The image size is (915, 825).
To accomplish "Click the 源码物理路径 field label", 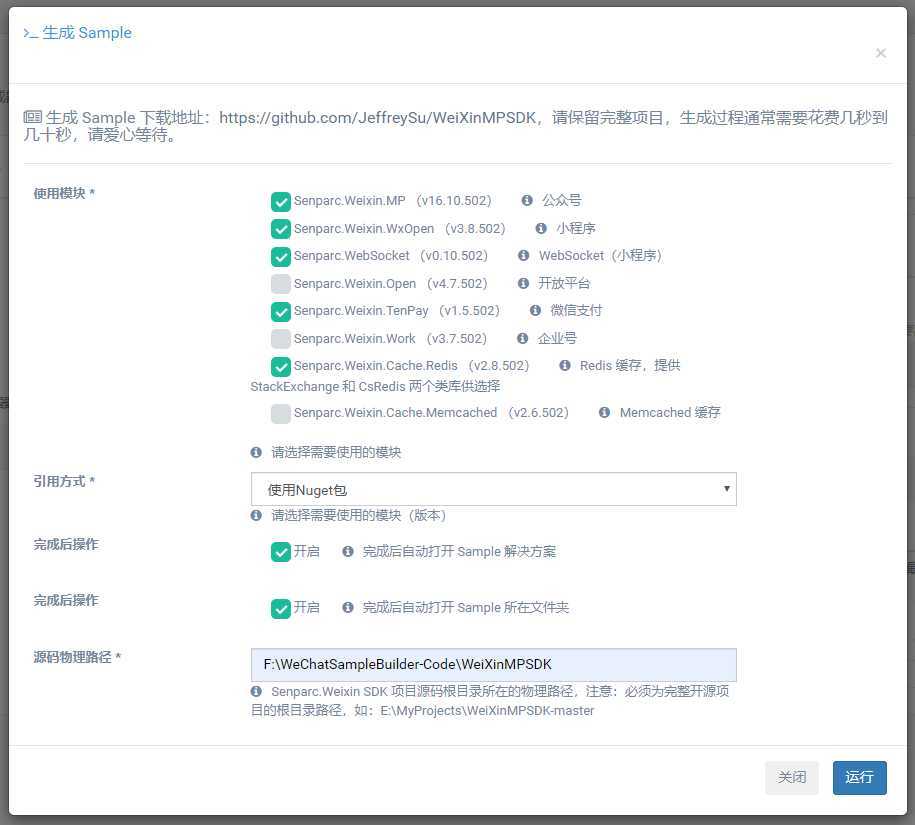I will (x=76, y=658).
